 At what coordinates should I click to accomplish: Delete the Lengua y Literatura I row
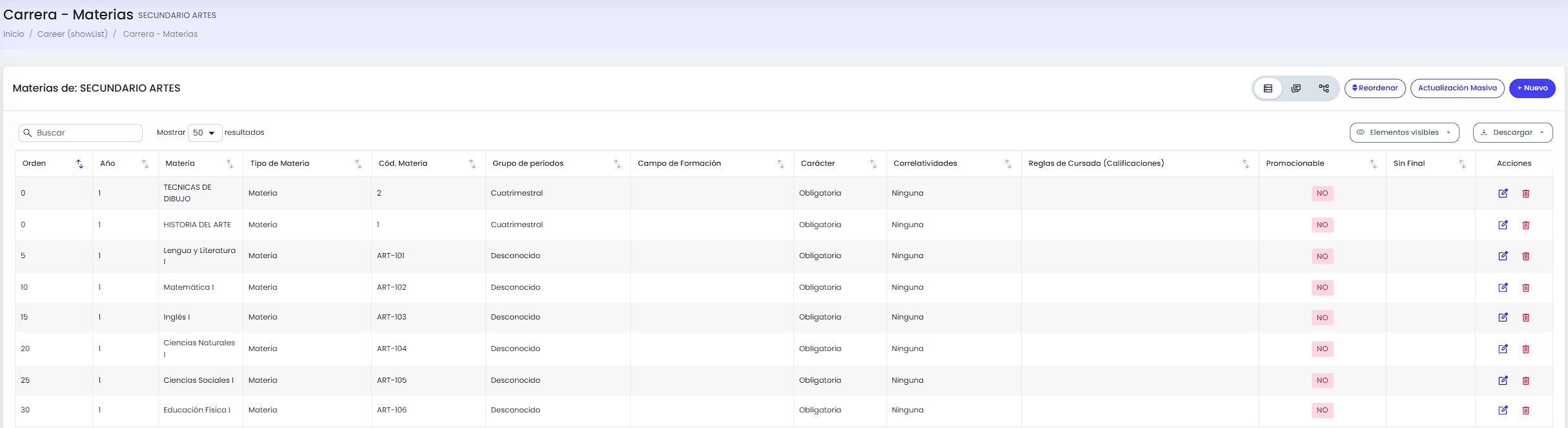[1526, 256]
